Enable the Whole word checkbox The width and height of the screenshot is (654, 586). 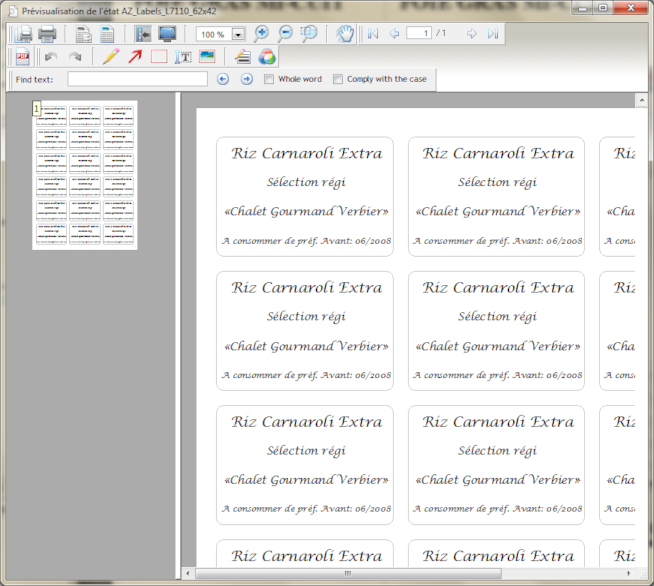click(269, 79)
